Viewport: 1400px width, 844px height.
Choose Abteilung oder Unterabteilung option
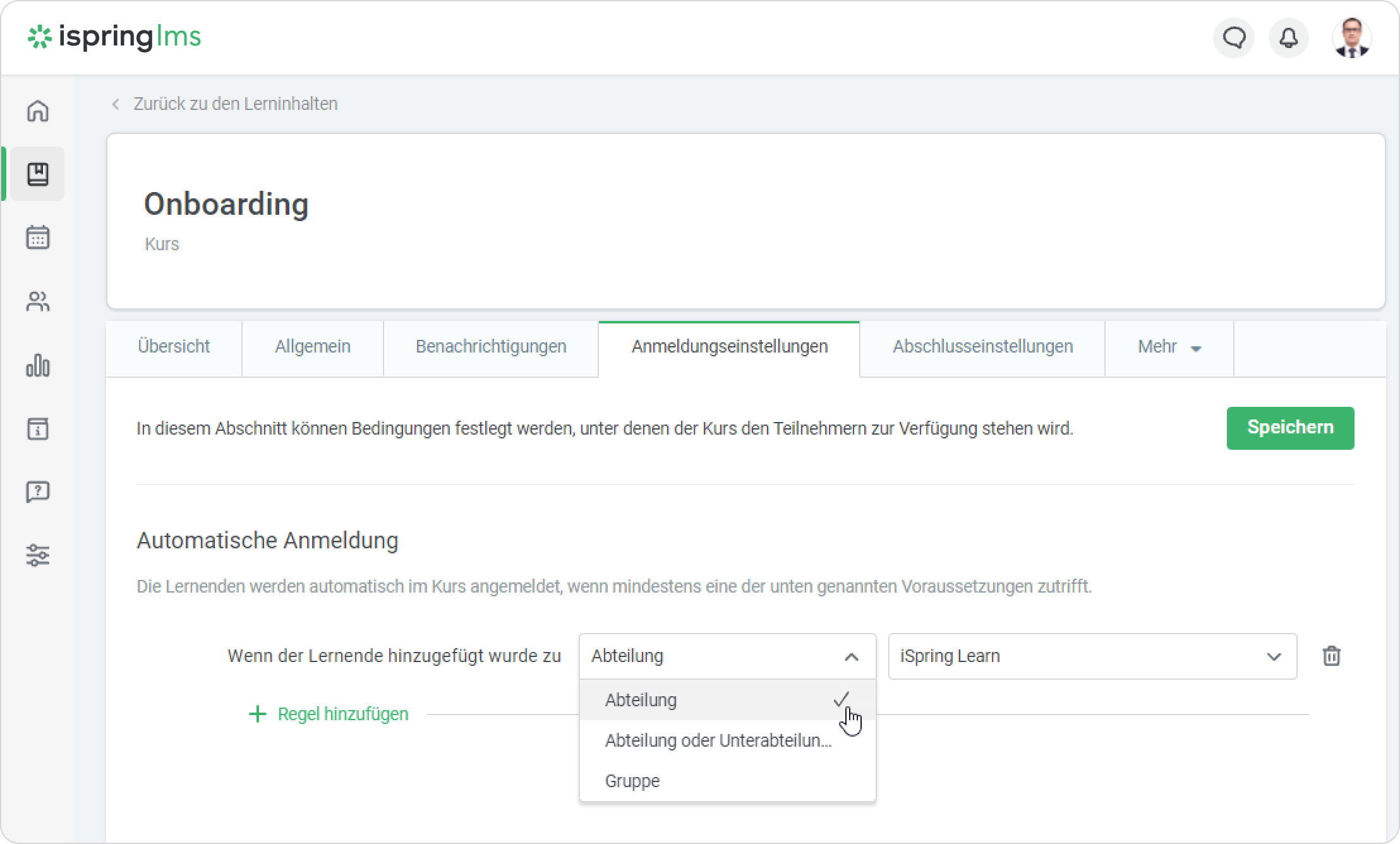718,740
